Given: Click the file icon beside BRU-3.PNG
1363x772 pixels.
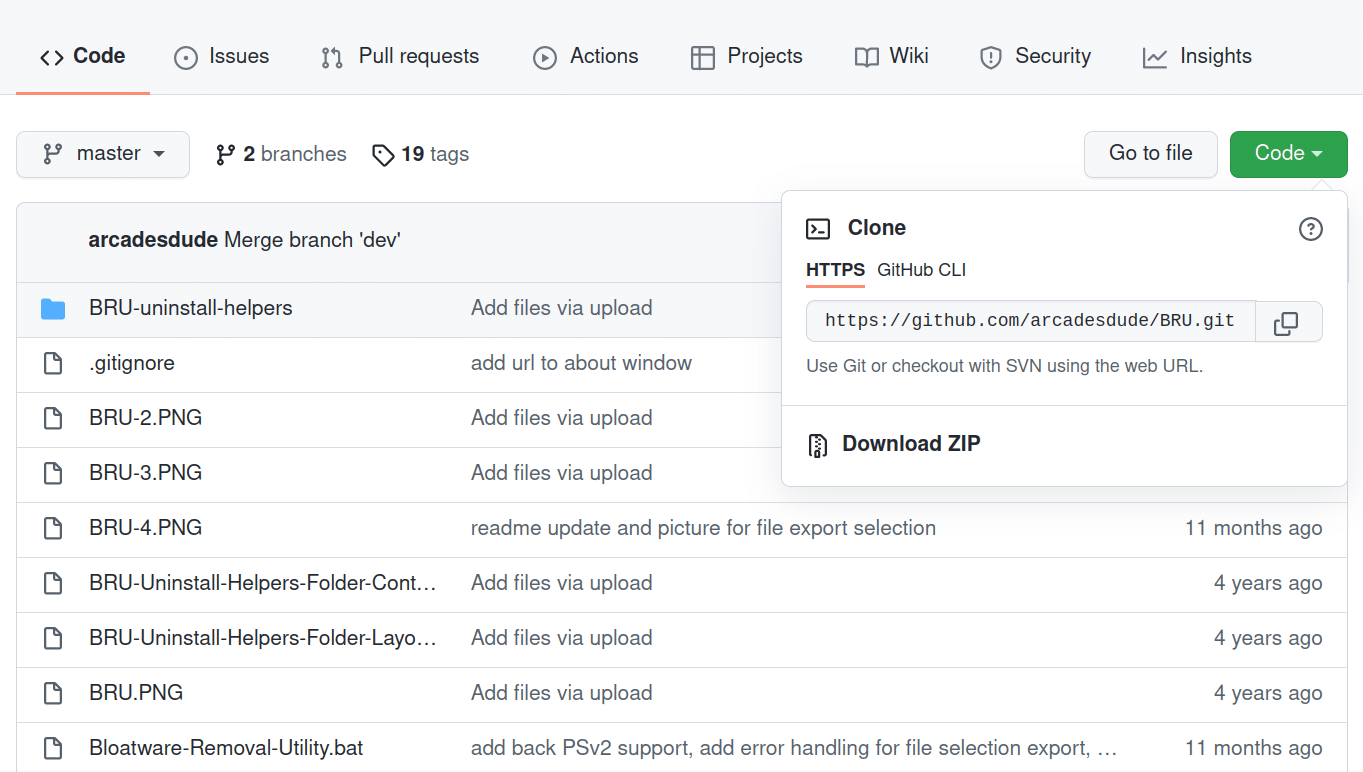Looking at the screenshot, I should 53,473.
